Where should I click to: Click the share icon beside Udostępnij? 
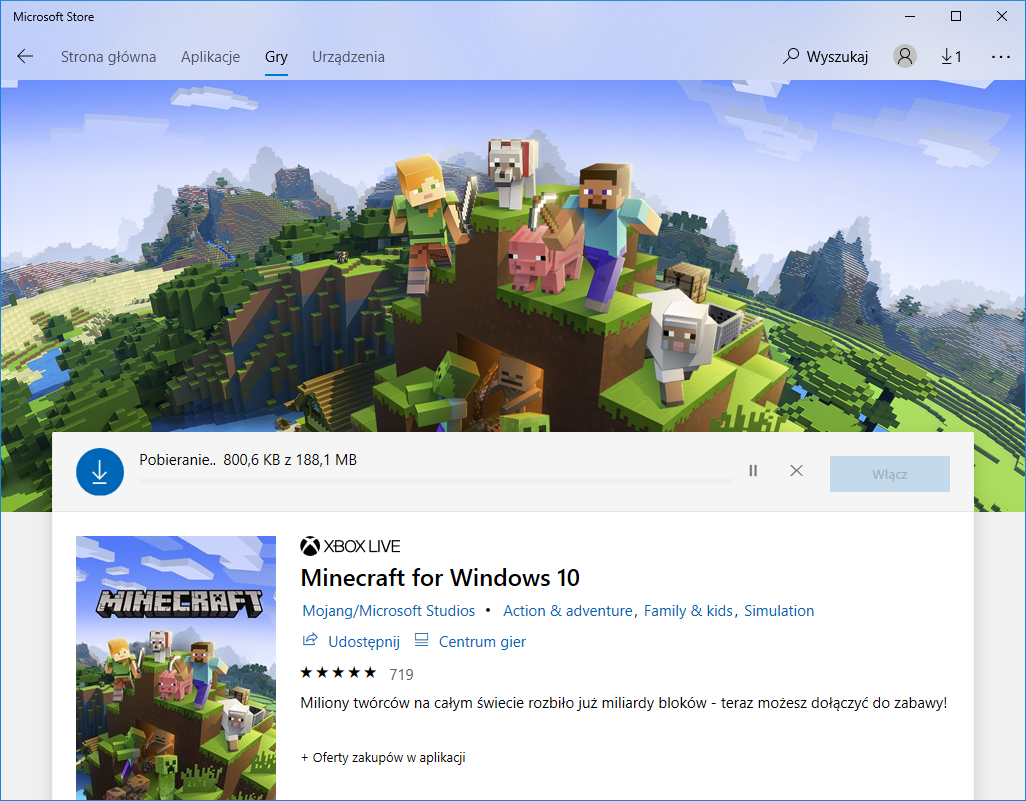pos(310,640)
